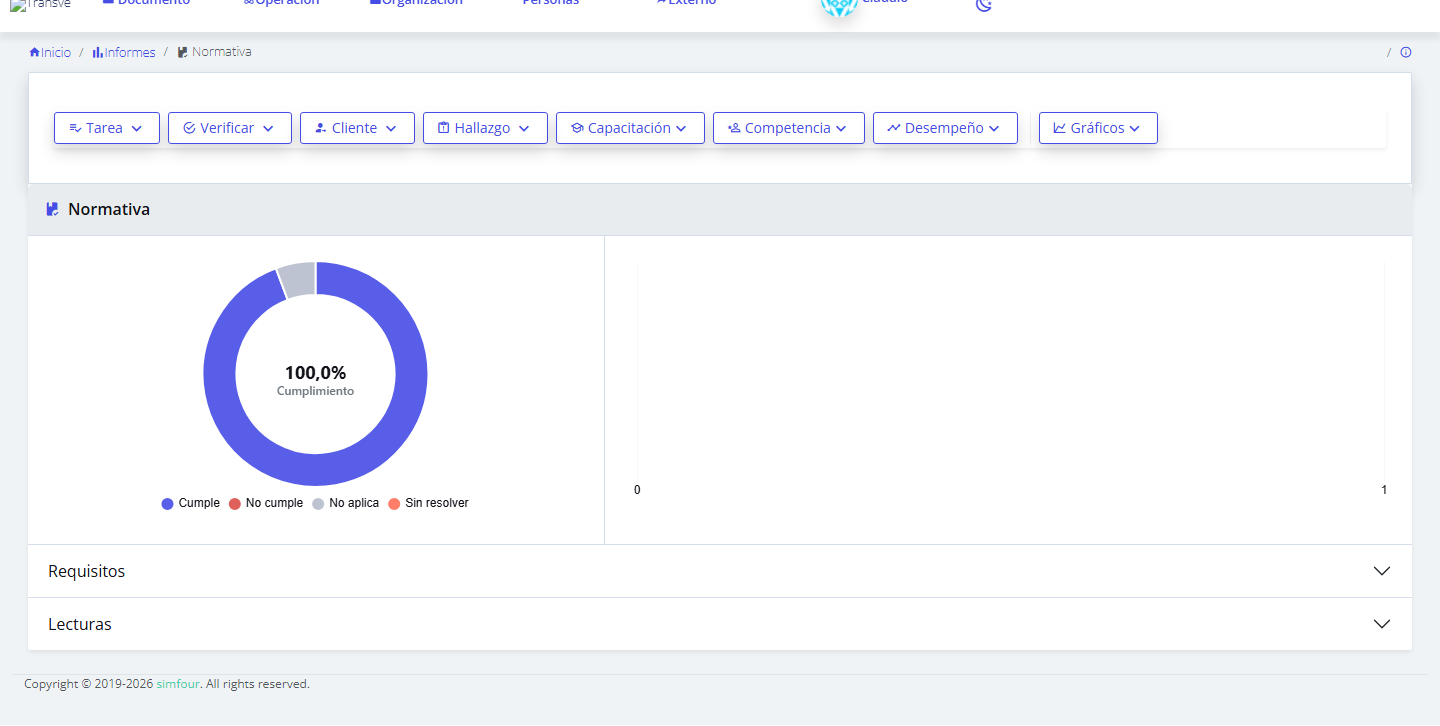Toggle Cumple series in chart legend
Viewport: 1440px width, 726px height.
pos(190,503)
